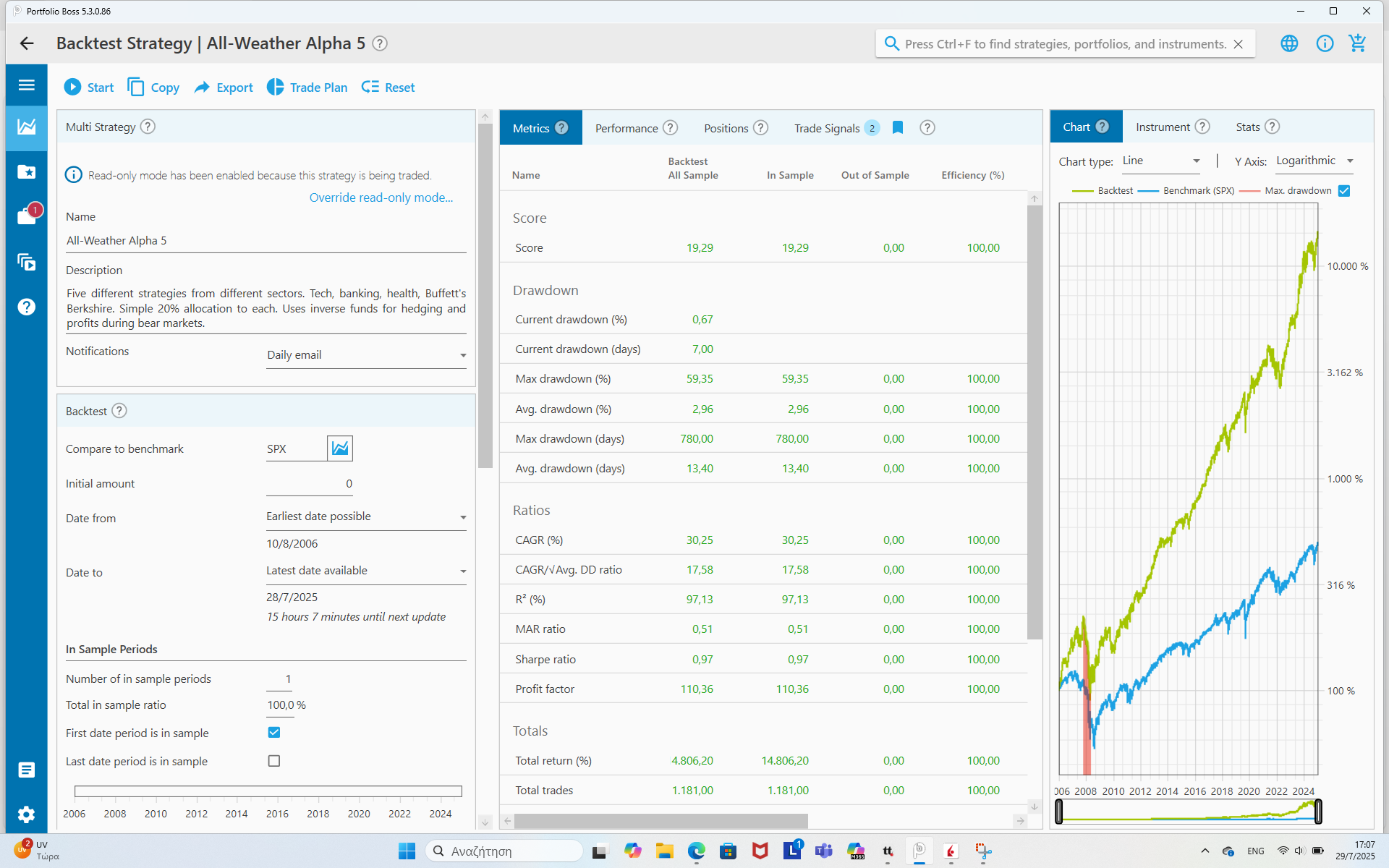Open the benchmark chart picker icon

point(340,448)
